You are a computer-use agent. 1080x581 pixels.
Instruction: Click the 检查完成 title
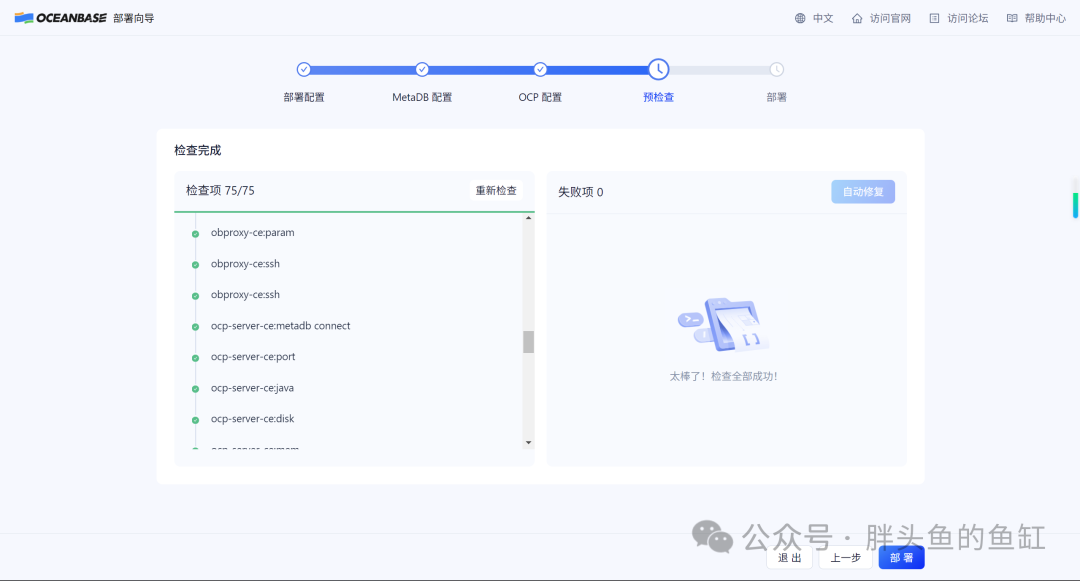(198, 150)
